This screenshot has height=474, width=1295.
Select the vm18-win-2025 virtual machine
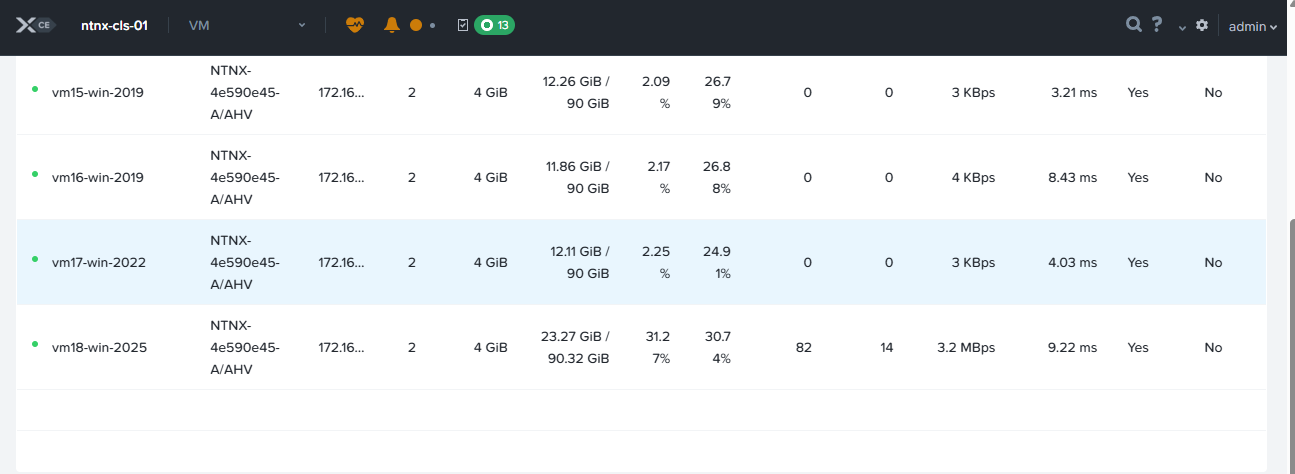99,348
